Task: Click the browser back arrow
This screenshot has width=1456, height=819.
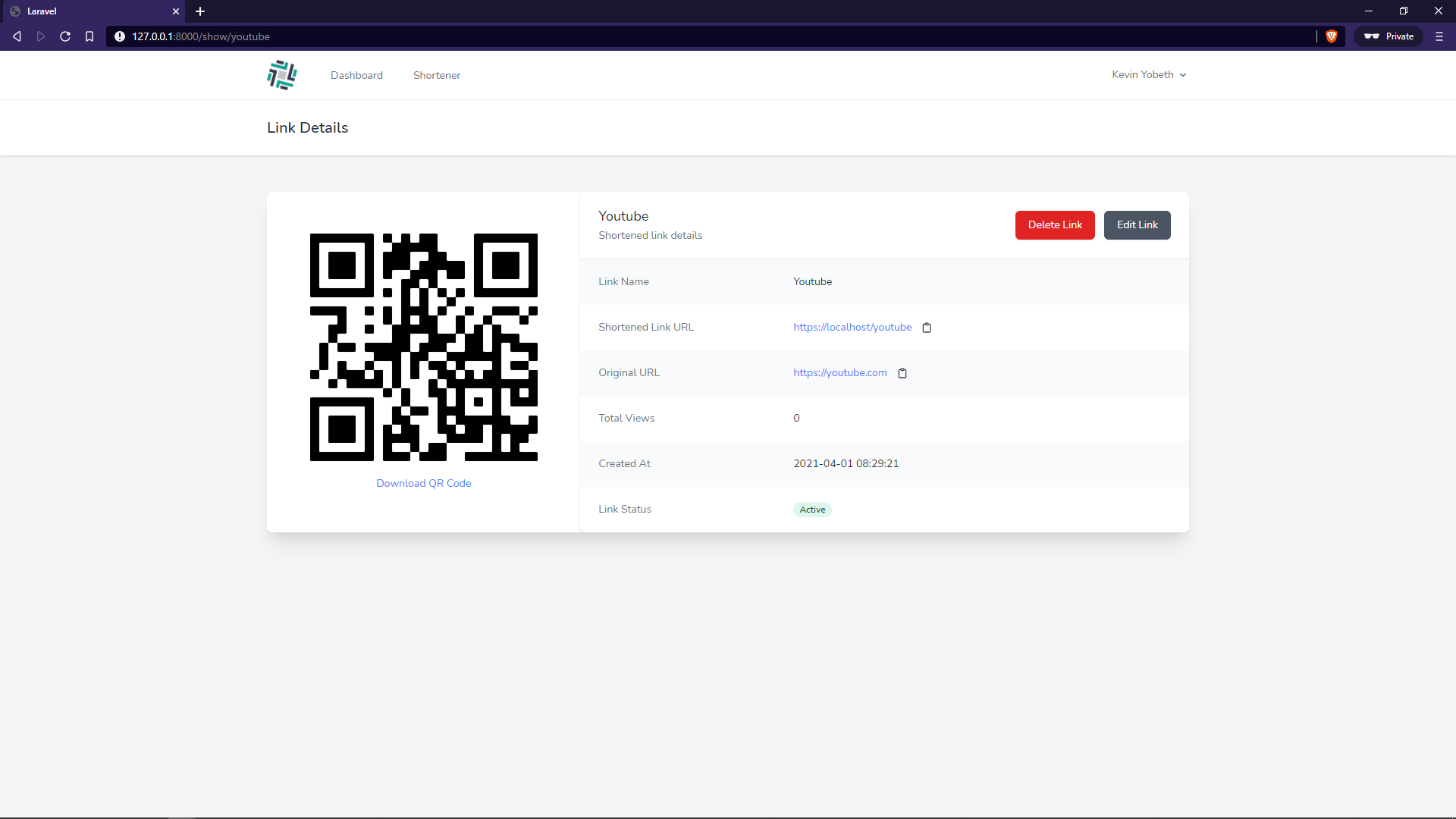Action: click(17, 36)
